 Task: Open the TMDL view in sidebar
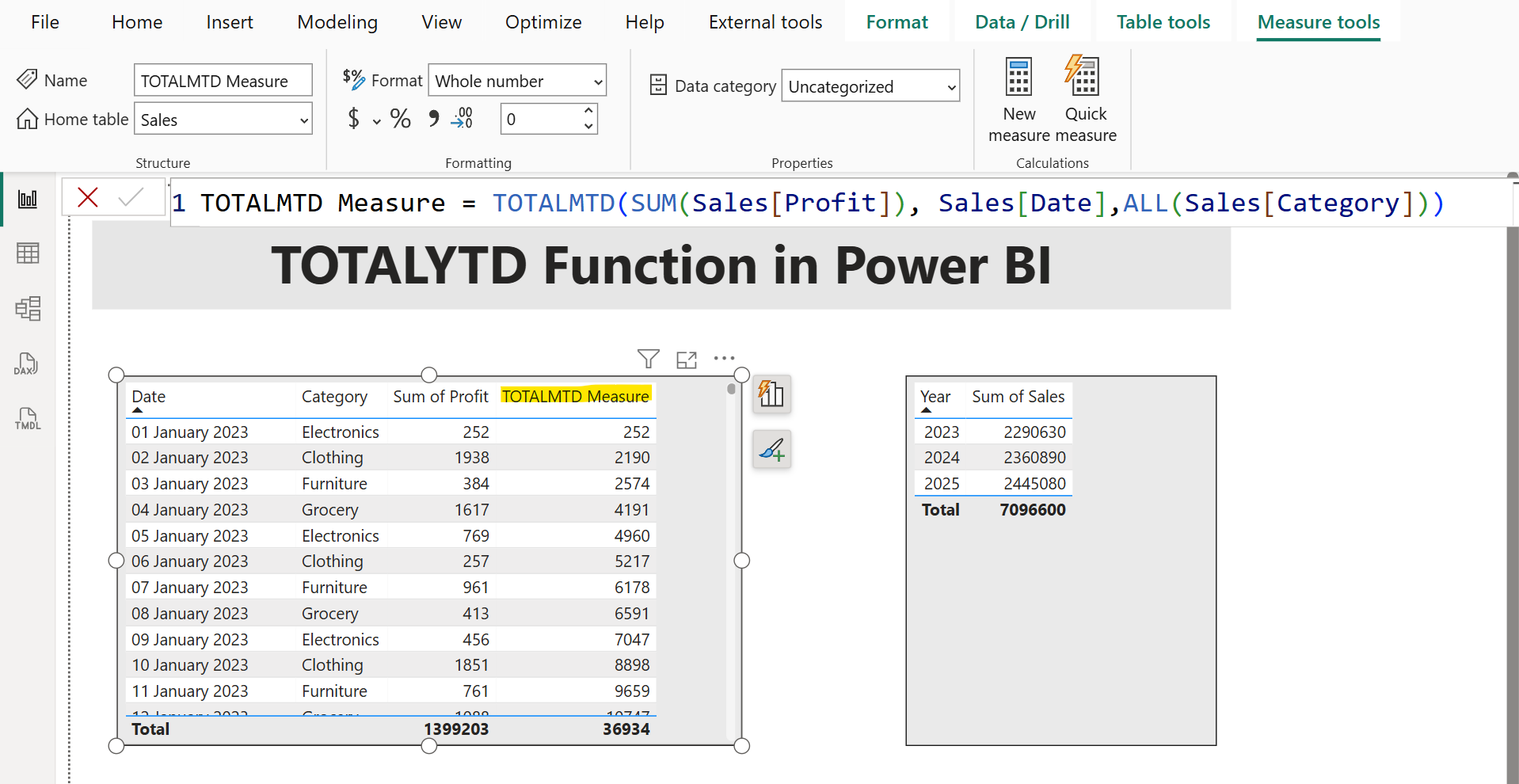tap(26, 418)
